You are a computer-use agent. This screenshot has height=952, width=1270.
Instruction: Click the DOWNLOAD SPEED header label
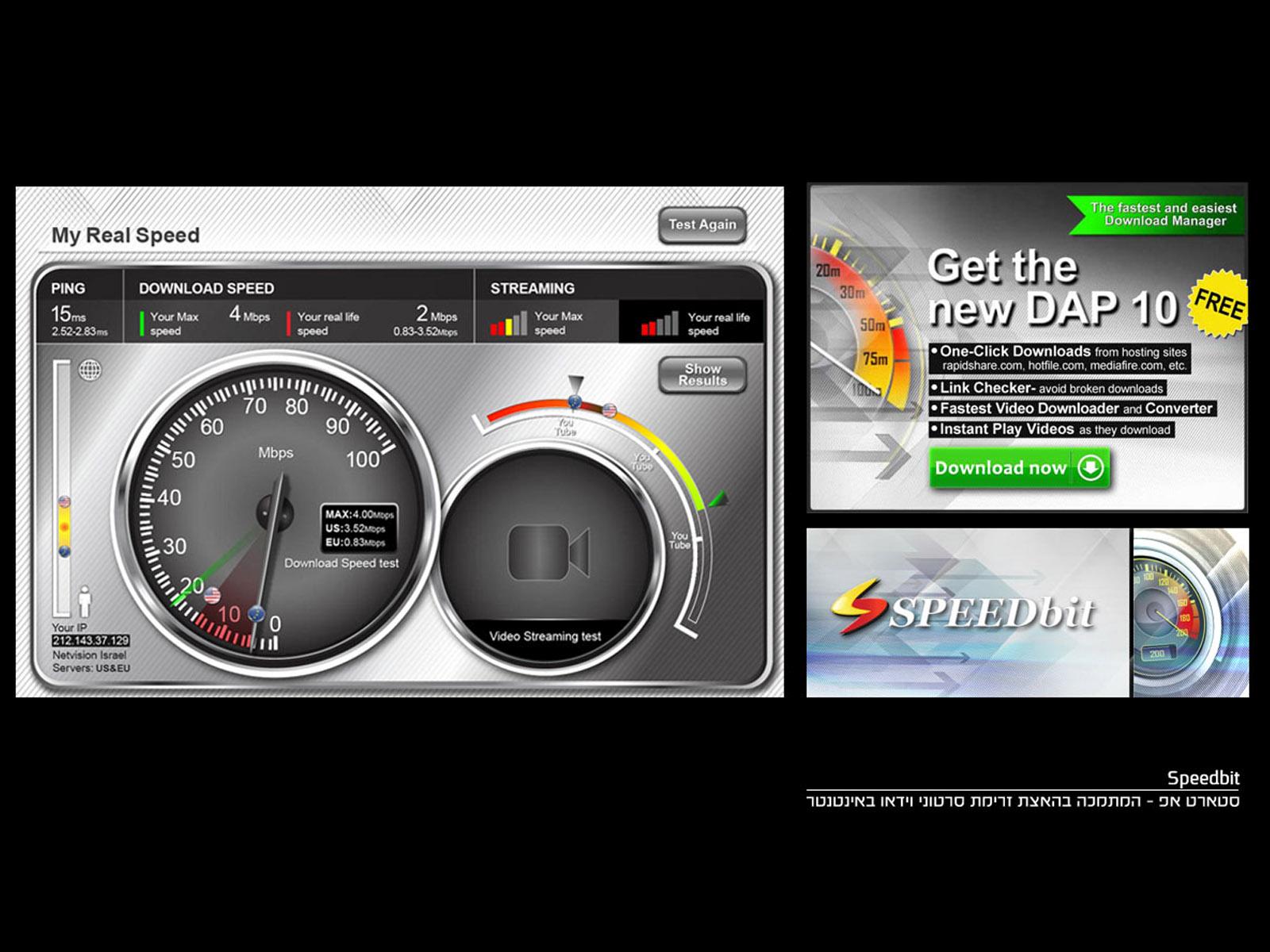tap(206, 289)
